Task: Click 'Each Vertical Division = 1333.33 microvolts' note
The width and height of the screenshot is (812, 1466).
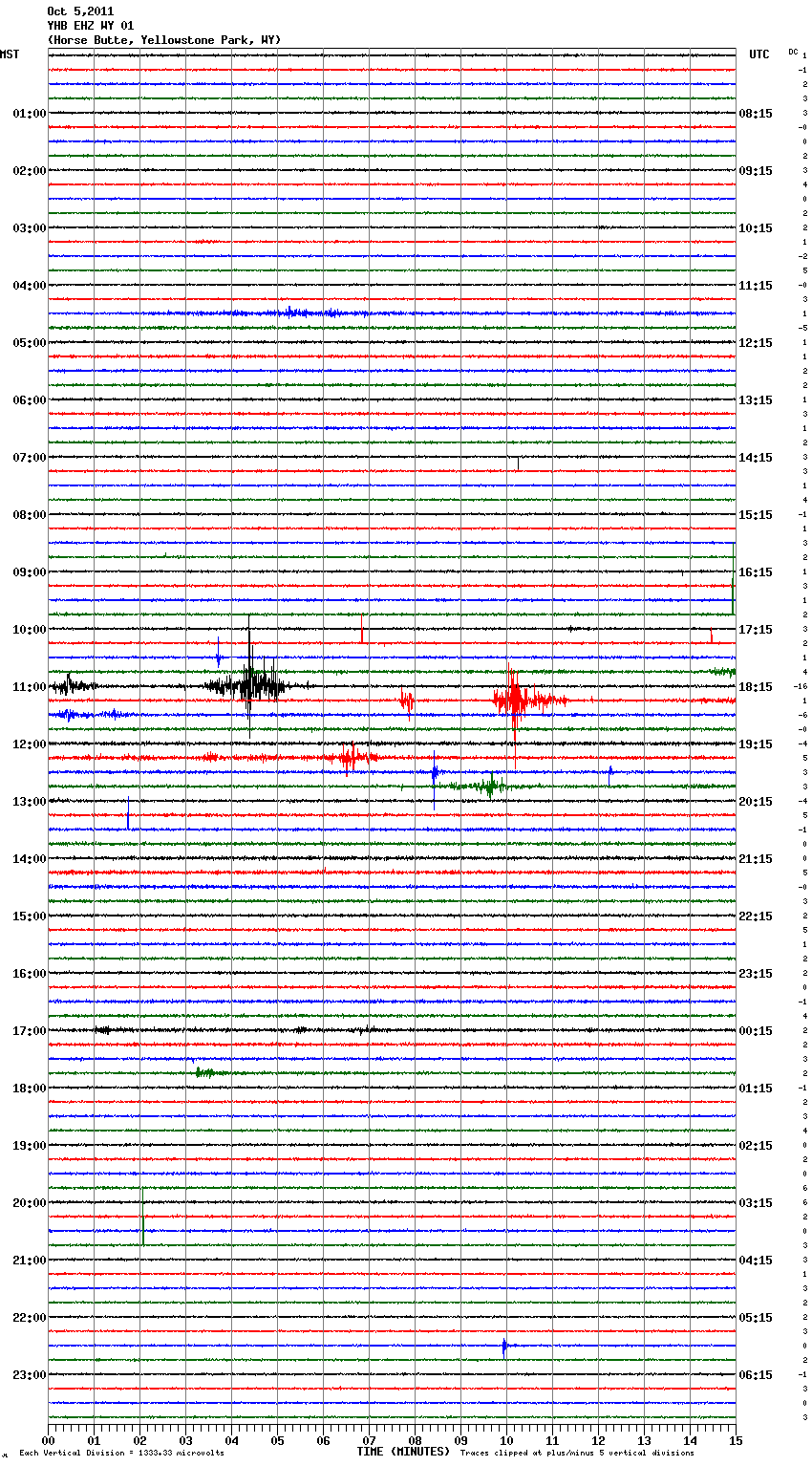Action: 121,1454
